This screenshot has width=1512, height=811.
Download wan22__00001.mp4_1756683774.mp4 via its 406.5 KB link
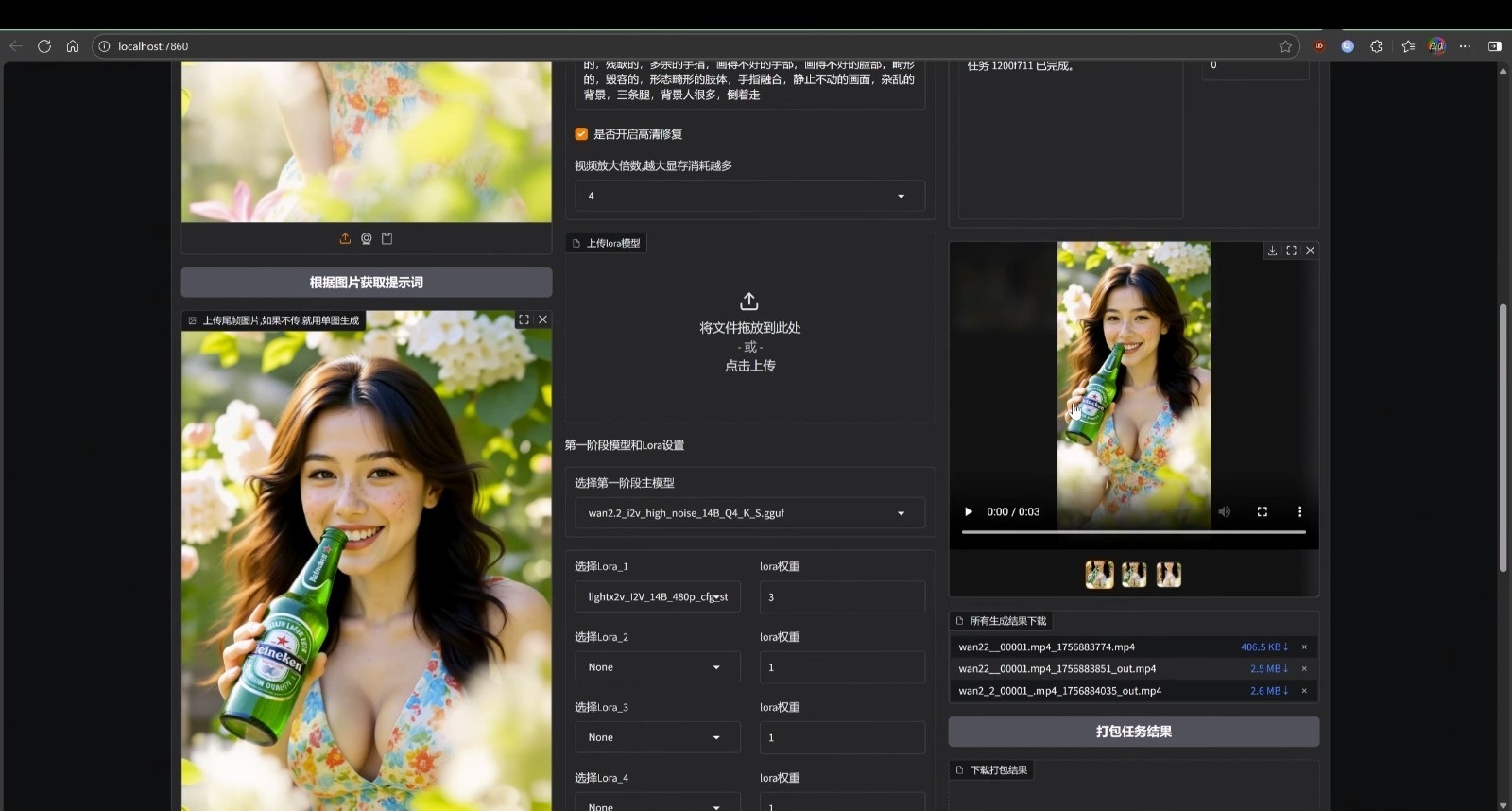point(1263,647)
